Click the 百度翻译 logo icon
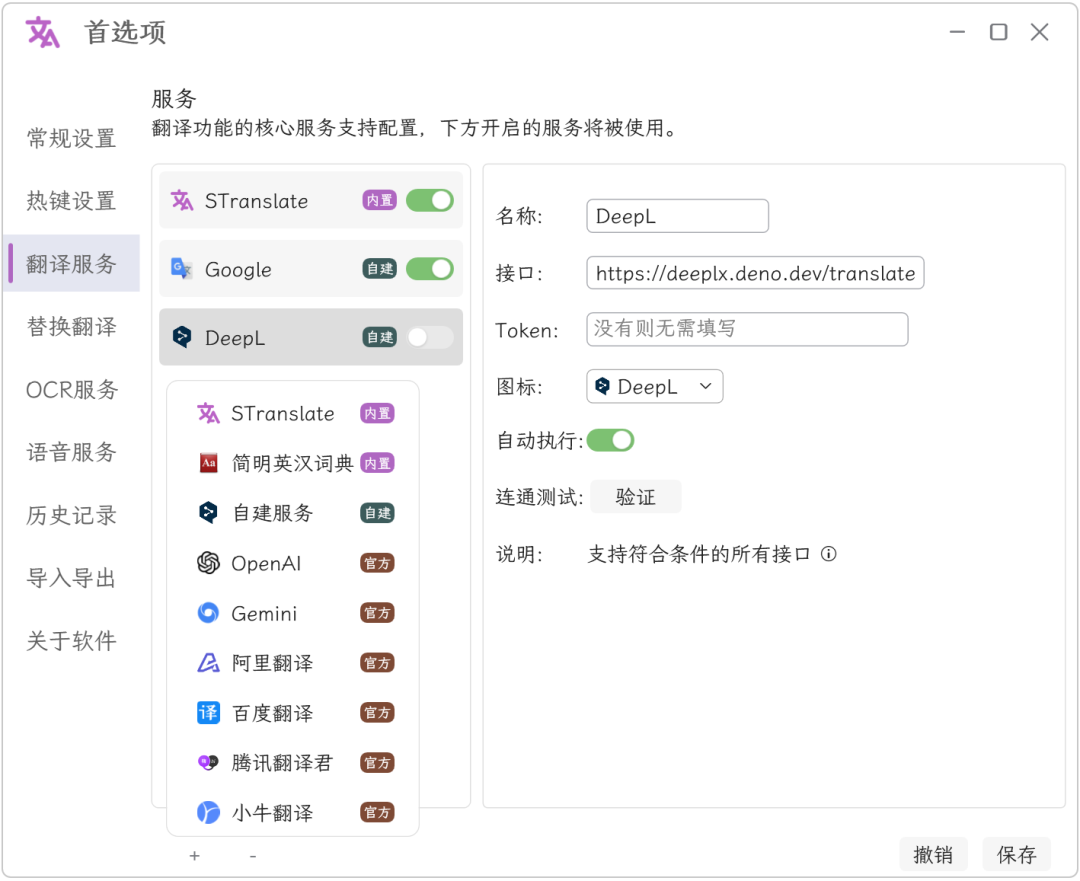1080x881 pixels. pyautogui.click(x=208, y=713)
